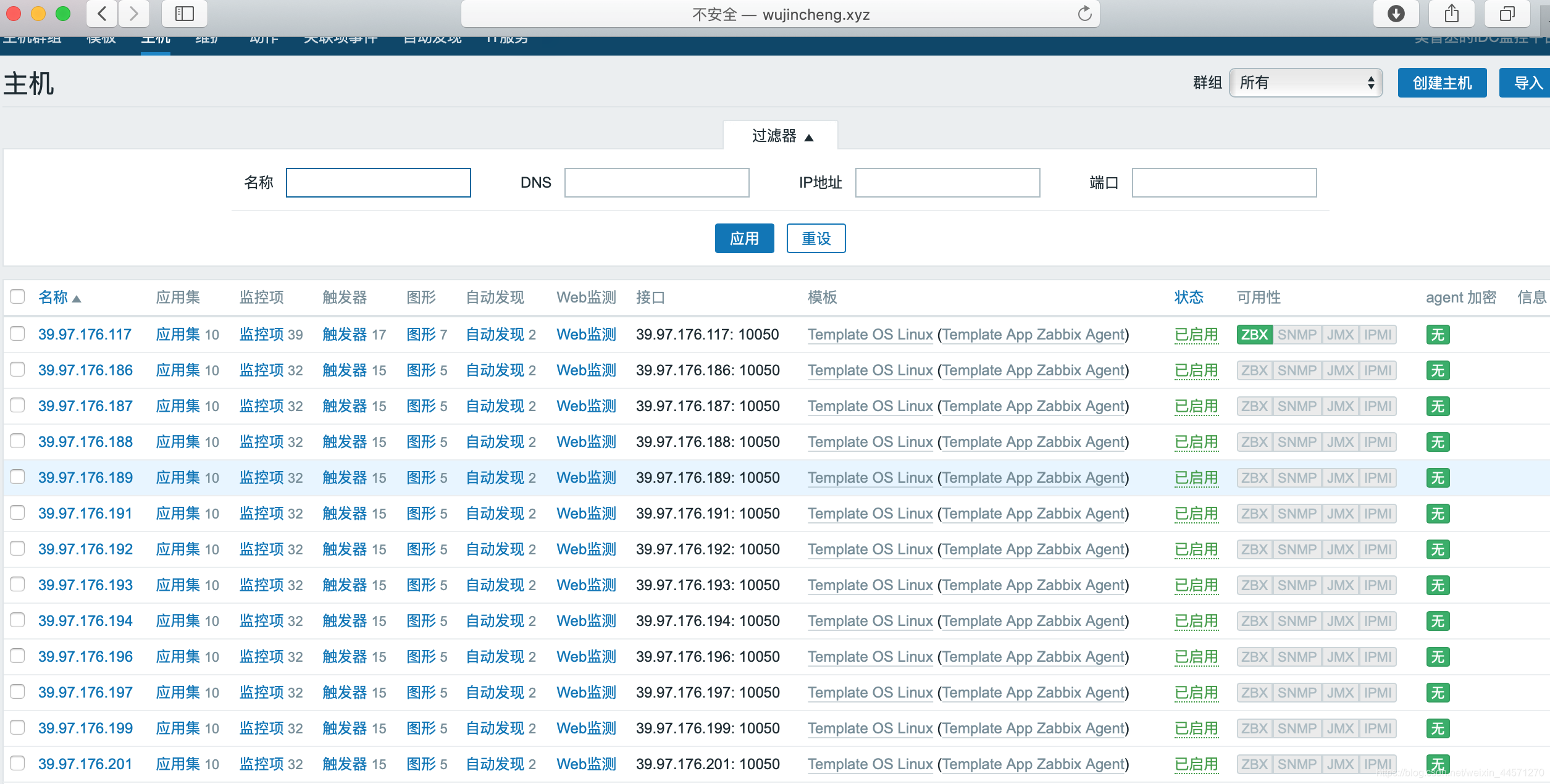Open the 群组 dropdown showing 所有
This screenshot has height=784, width=1550.
coord(1305,83)
